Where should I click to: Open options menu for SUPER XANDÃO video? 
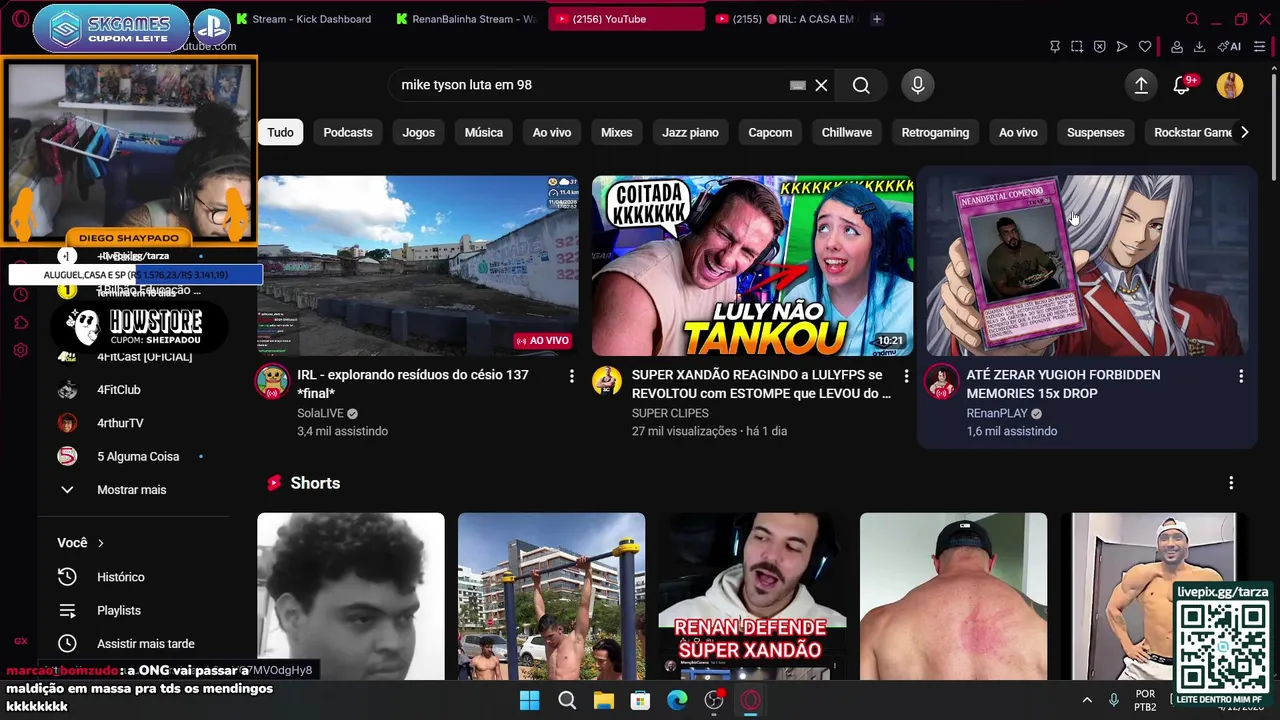[906, 376]
